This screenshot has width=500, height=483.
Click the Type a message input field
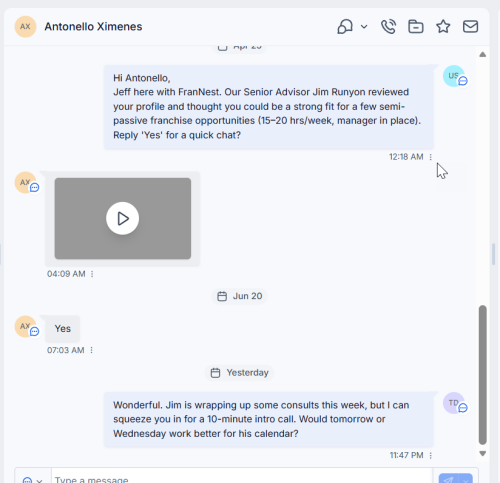(x=242, y=478)
